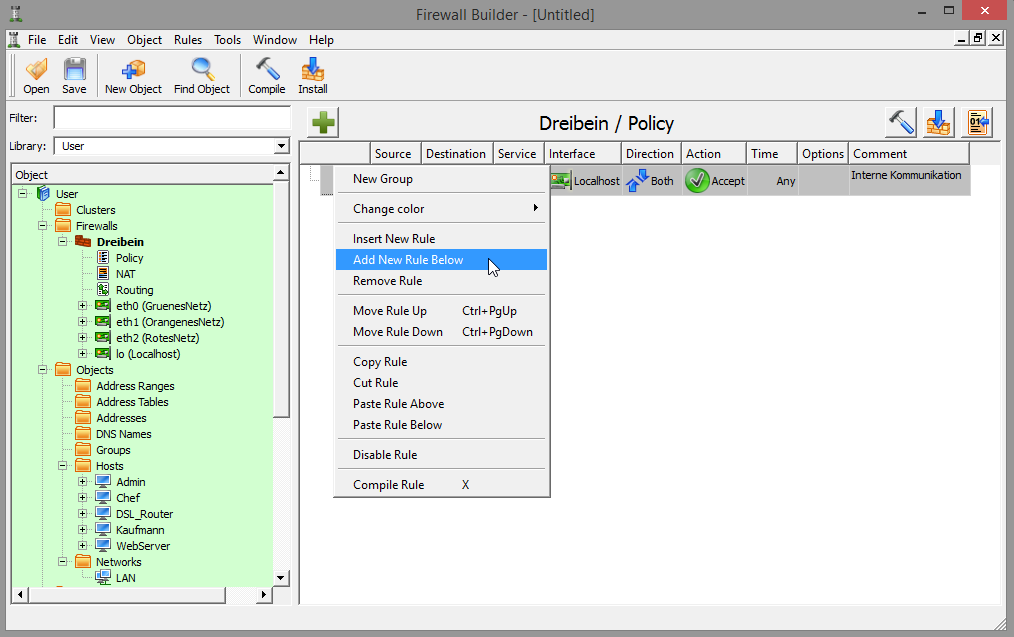Click the Open toolbar icon
The height and width of the screenshot is (637, 1014).
[x=36, y=70]
